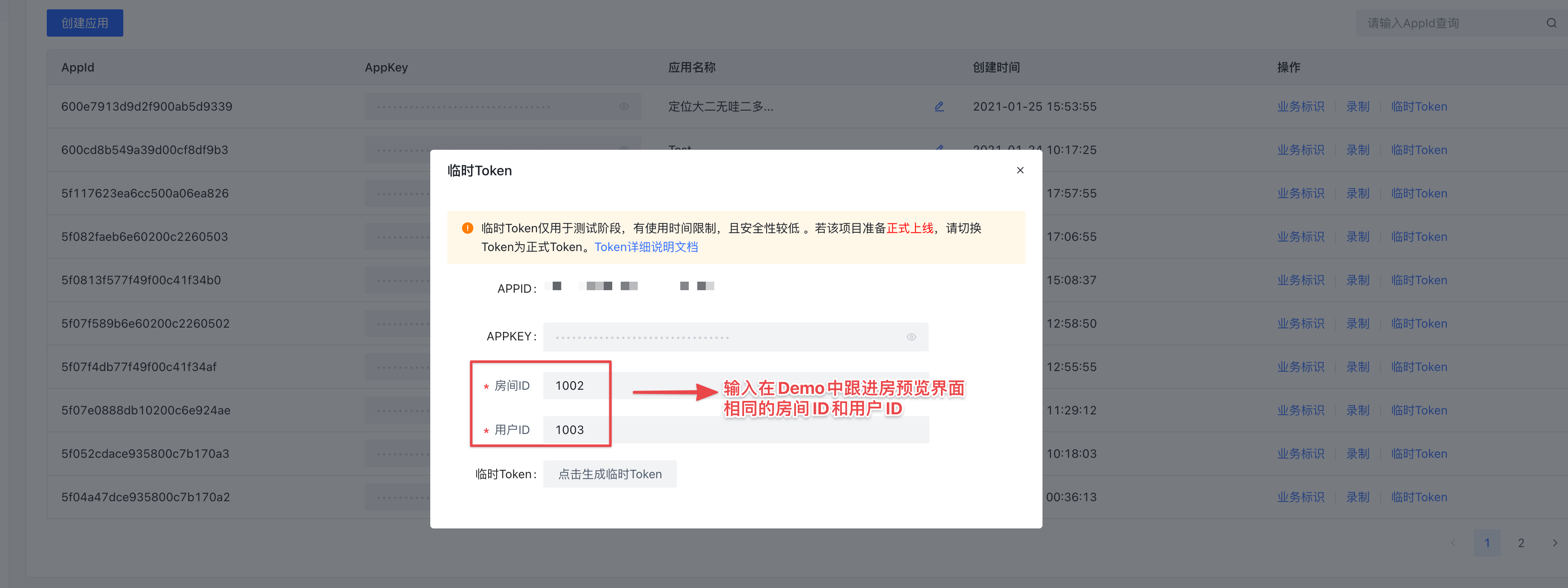This screenshot has height=588, width=1568.
Task: Open 临时Token for 600e7913d9d2f900ab5d9339
Action: [x=1419, y=107]
